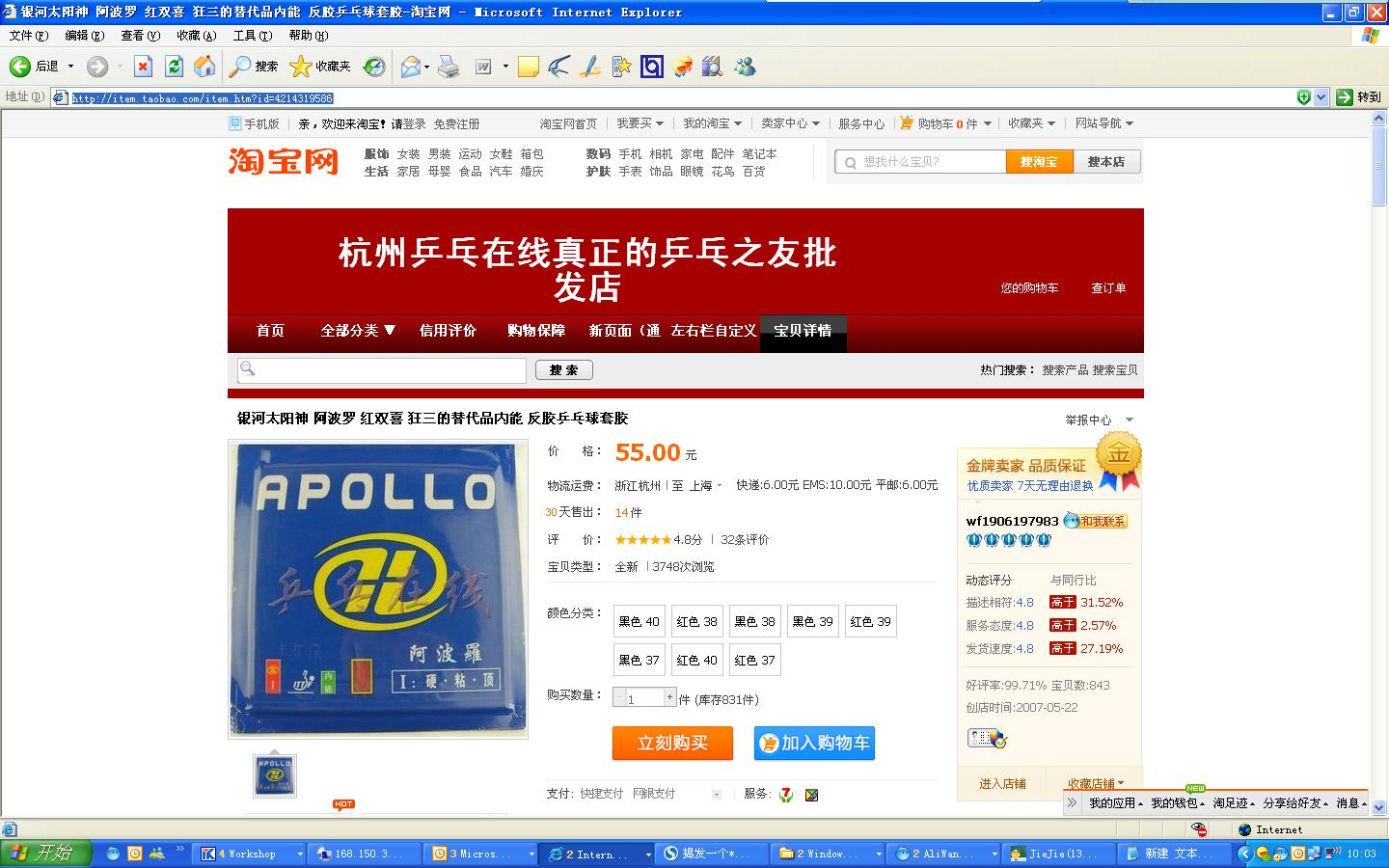
Task: Choose color option 红色 39
Action: tap(870, 622)
